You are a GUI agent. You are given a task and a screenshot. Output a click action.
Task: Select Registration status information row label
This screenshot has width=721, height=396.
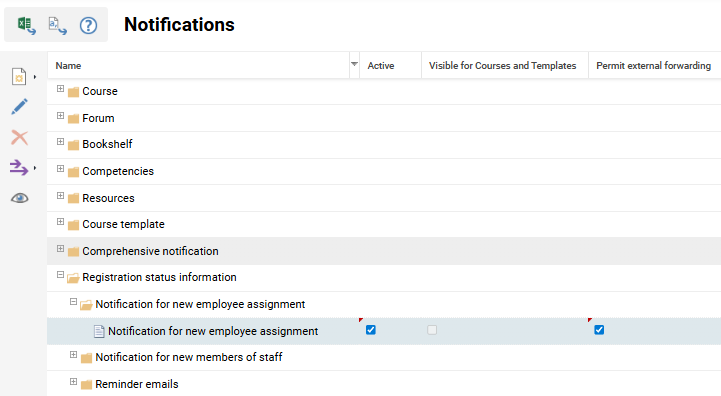[x=159, y=277]
